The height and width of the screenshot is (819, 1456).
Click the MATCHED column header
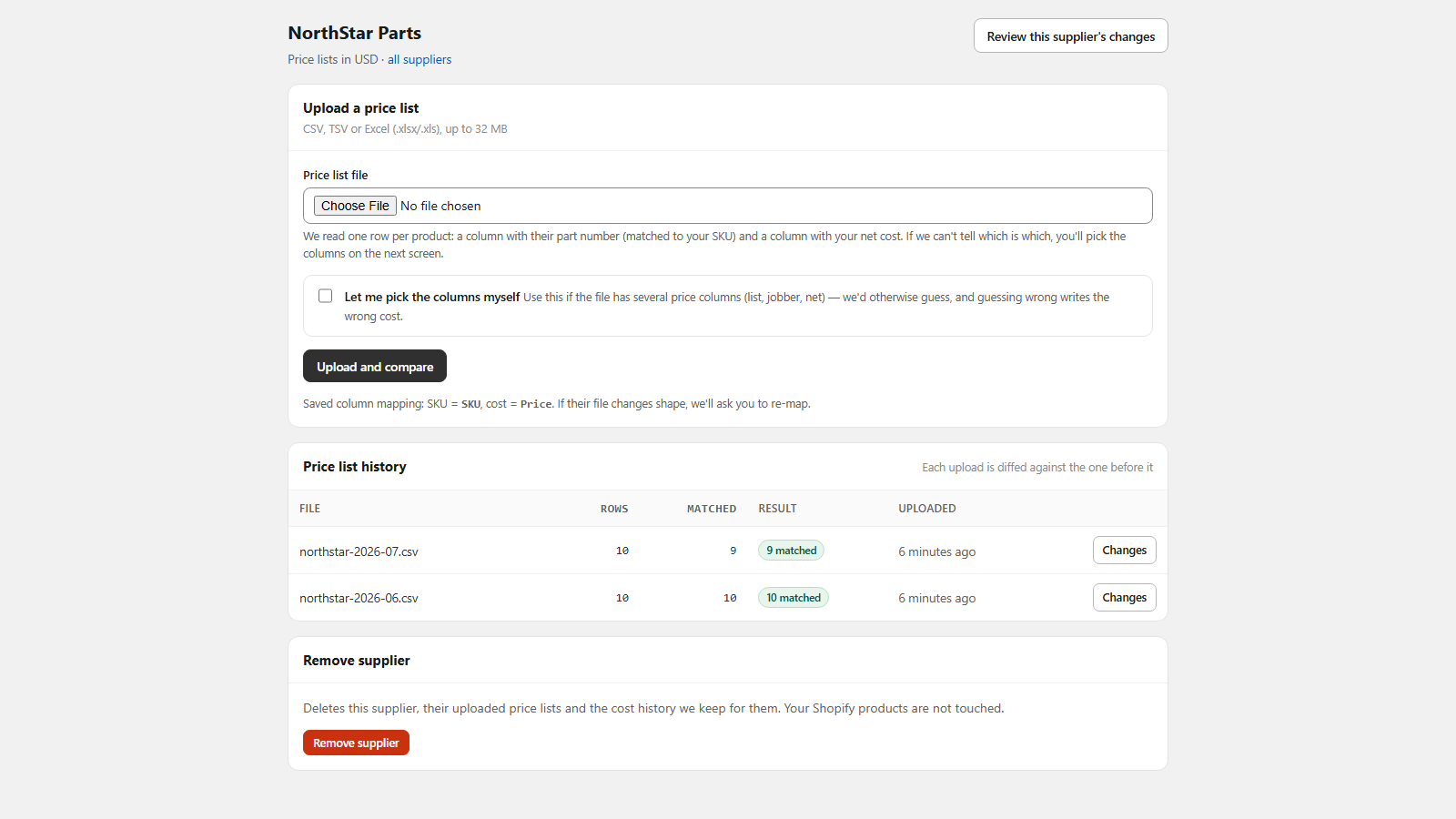(712, 509)
